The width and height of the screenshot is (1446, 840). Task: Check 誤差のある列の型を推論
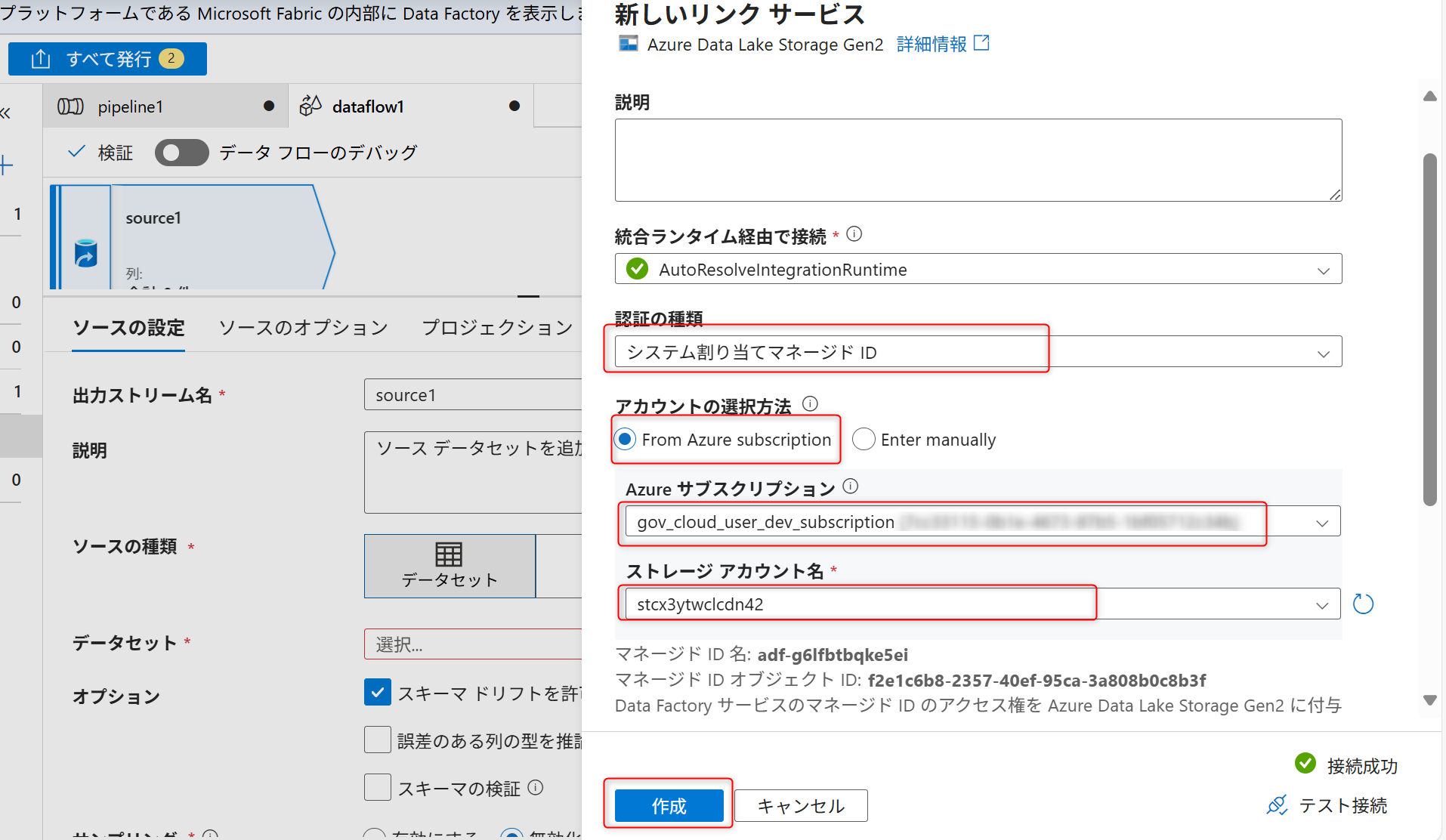point(378,740)
